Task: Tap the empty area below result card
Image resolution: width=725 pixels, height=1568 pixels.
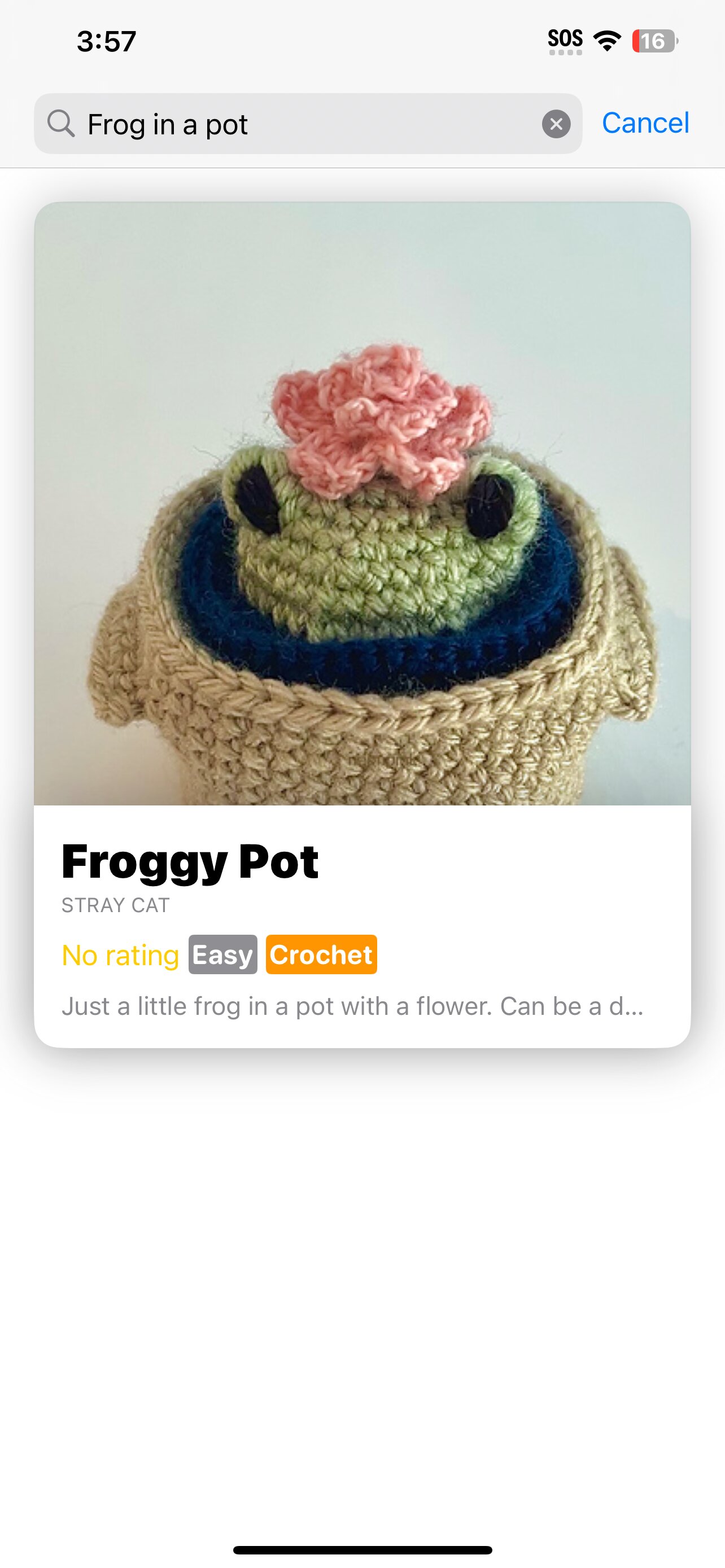Action: coord(362,1278)
